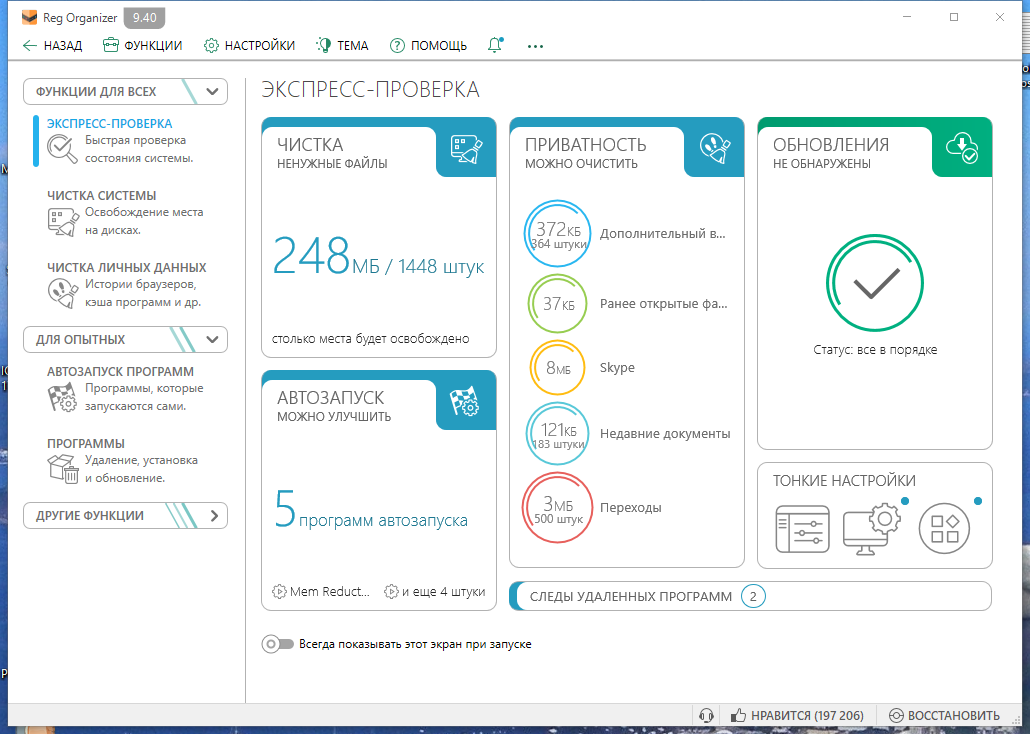Open the first Тонкие настройки tweak icon
This screenshot has height=734, width=1030.
click(801, 528)
